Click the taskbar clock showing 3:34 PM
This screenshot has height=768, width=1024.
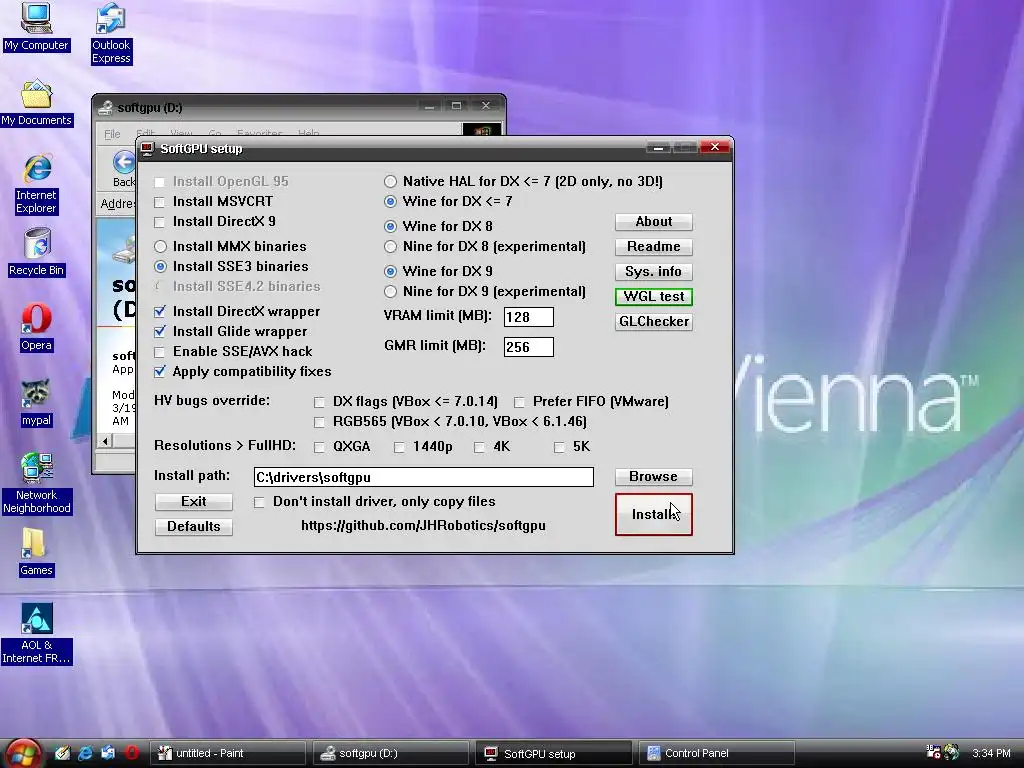pyautogui.click(x=991, y=753)
